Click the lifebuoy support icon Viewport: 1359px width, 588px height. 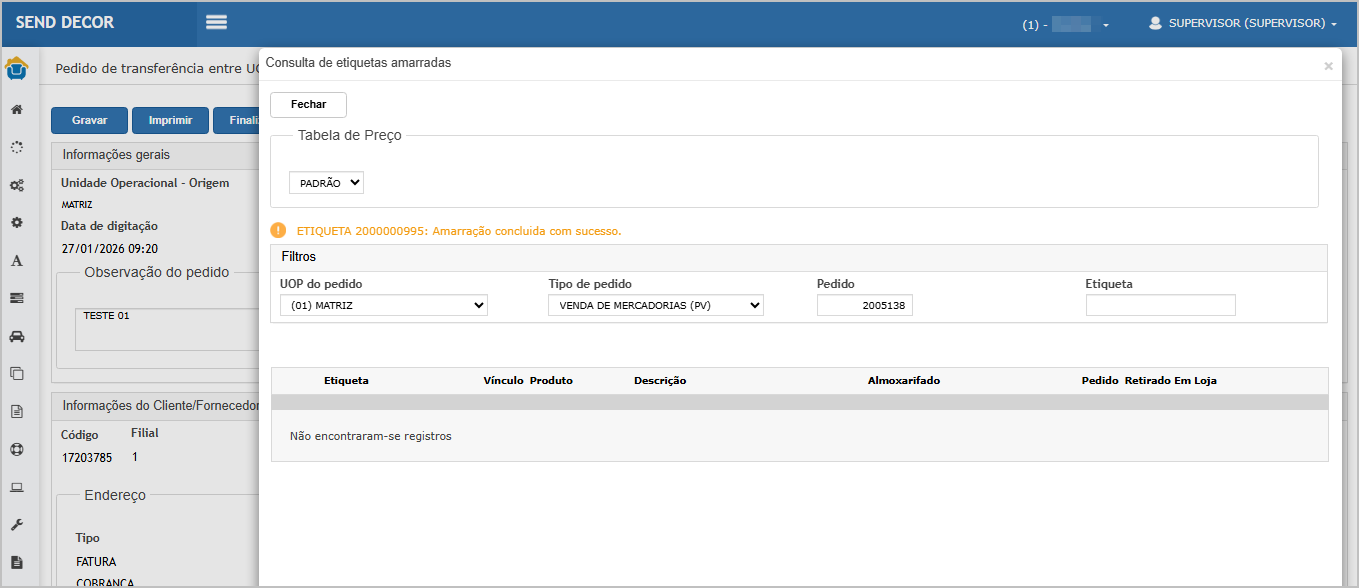coord(17,449)
